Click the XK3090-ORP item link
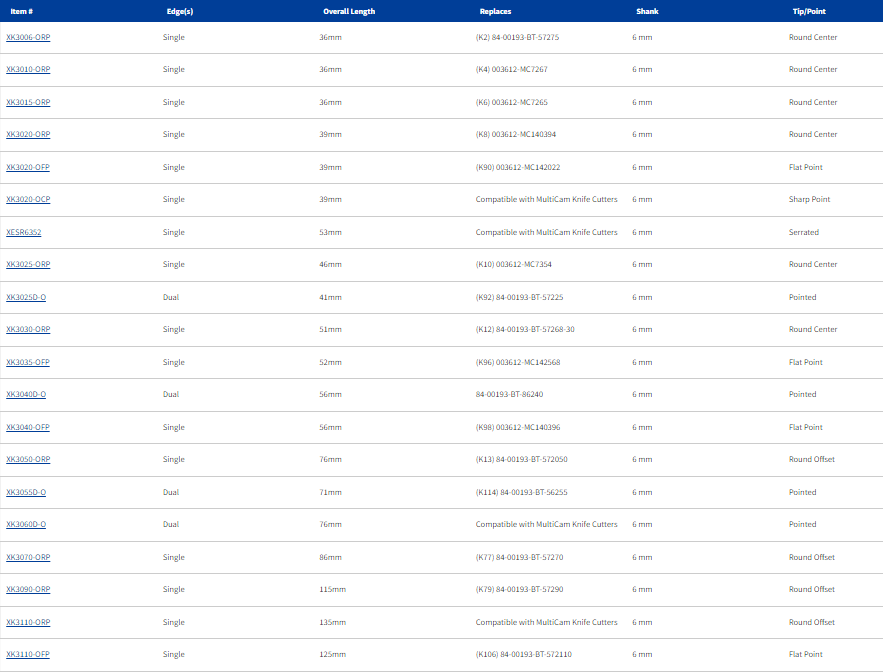 28,590
